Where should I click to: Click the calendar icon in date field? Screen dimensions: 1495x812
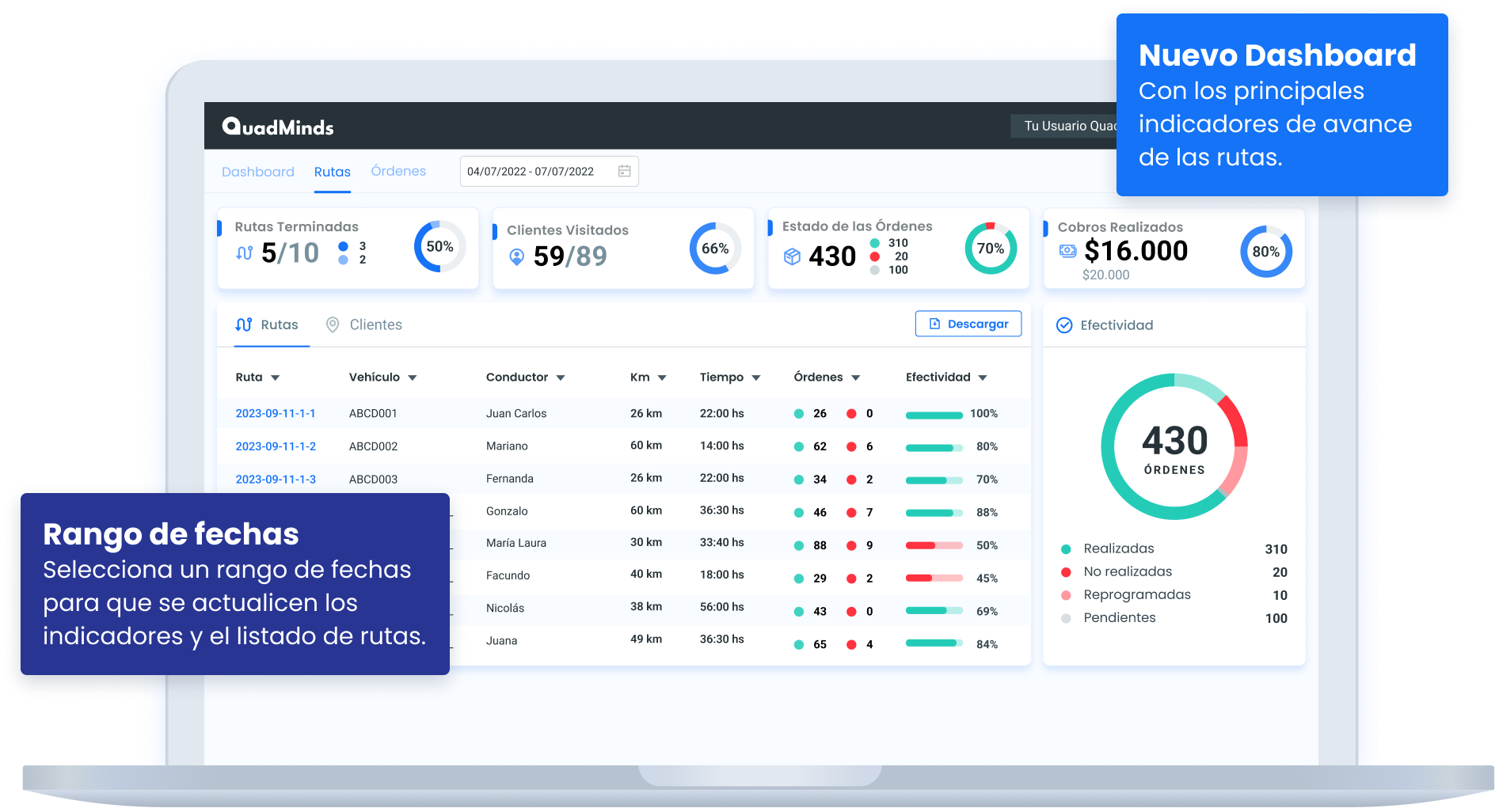(x=624, y=171)
